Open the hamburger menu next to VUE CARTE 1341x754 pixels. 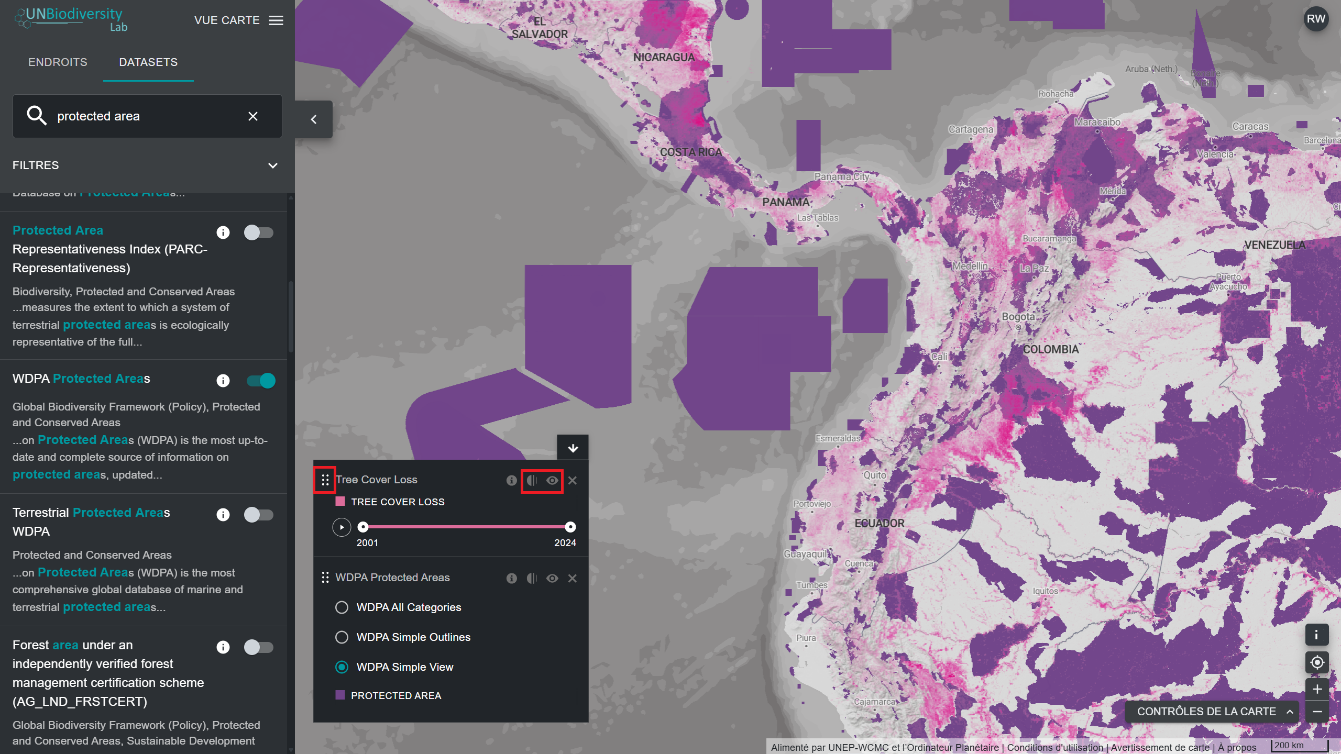click(276, 20)
